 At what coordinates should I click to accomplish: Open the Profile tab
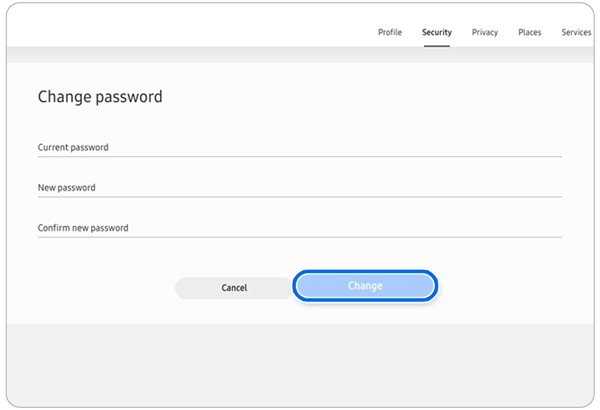(x=389, y=32)
